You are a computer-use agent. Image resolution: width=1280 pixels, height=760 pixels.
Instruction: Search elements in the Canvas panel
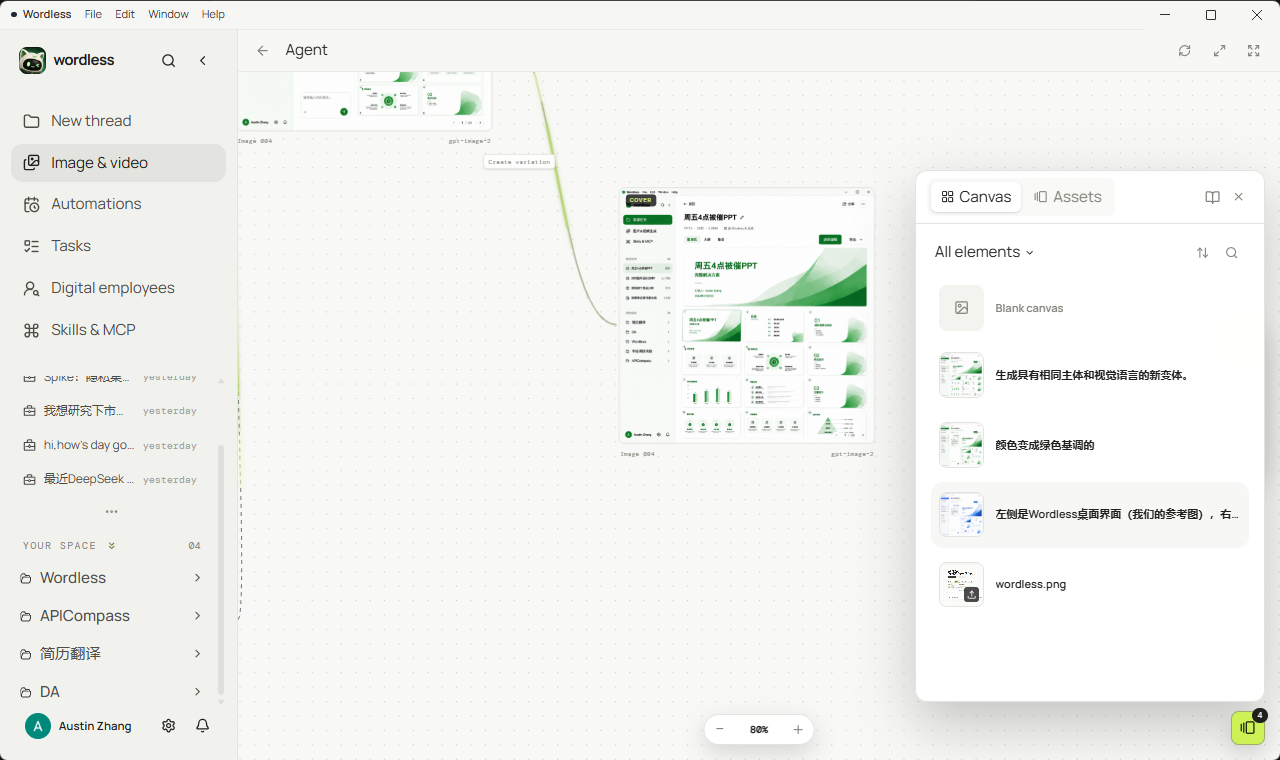1232,253
